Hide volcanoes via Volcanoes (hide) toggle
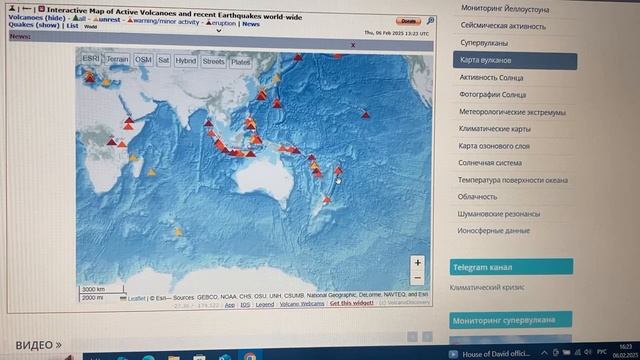Screen dimensions: 640x360 point(37,18)
